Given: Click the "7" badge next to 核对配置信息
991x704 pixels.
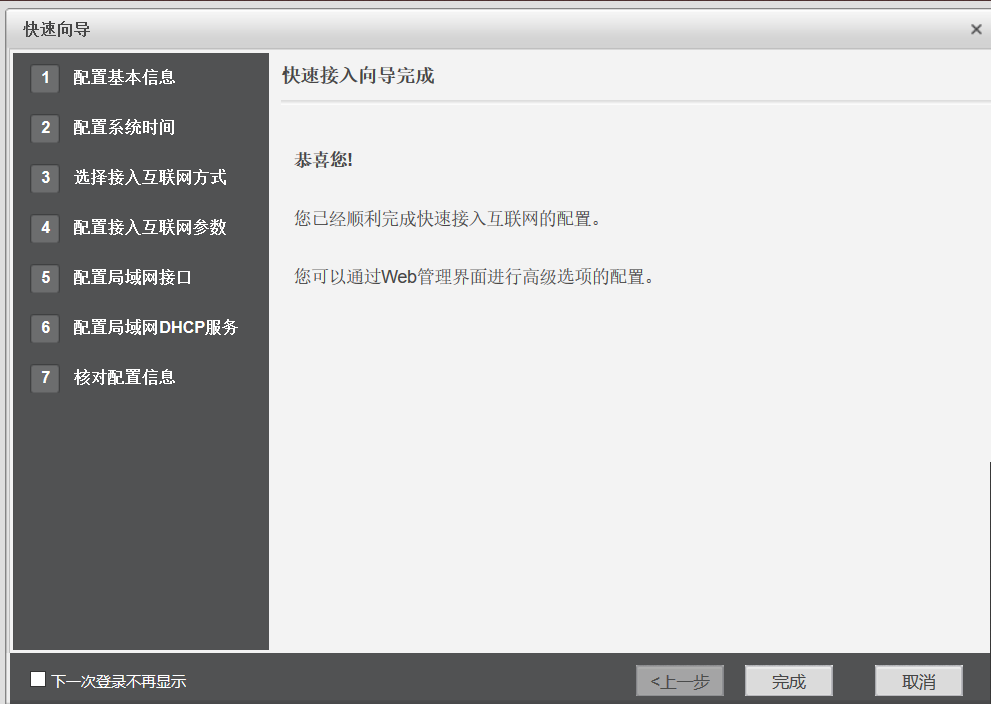Looking at the screenshot, I should click(44, 377).
